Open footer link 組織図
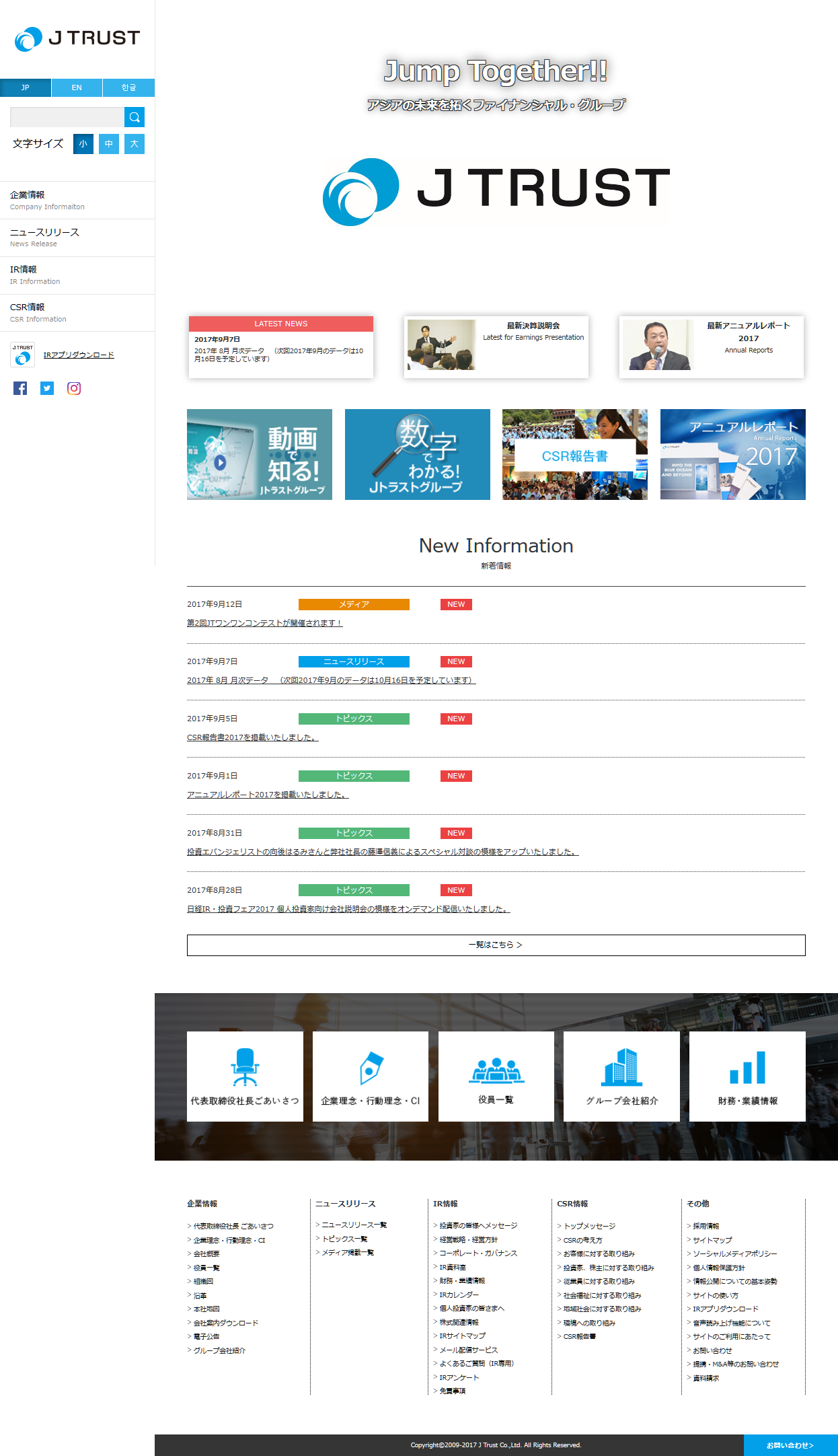838x1456 pixels. 203,1281
